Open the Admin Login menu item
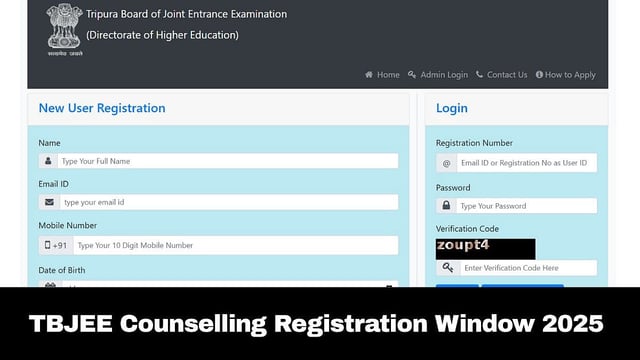Image resolution: width=640 pixels, height=360 pixels. coord(444,75)
